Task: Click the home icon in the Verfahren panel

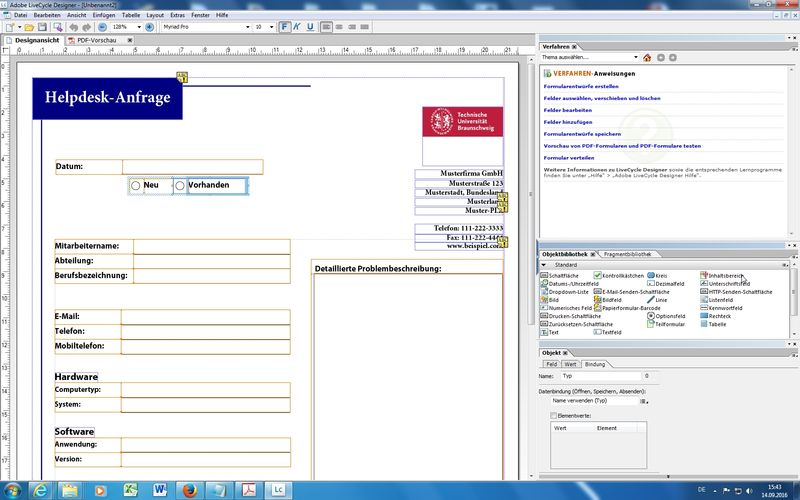Action: [648, 58]
